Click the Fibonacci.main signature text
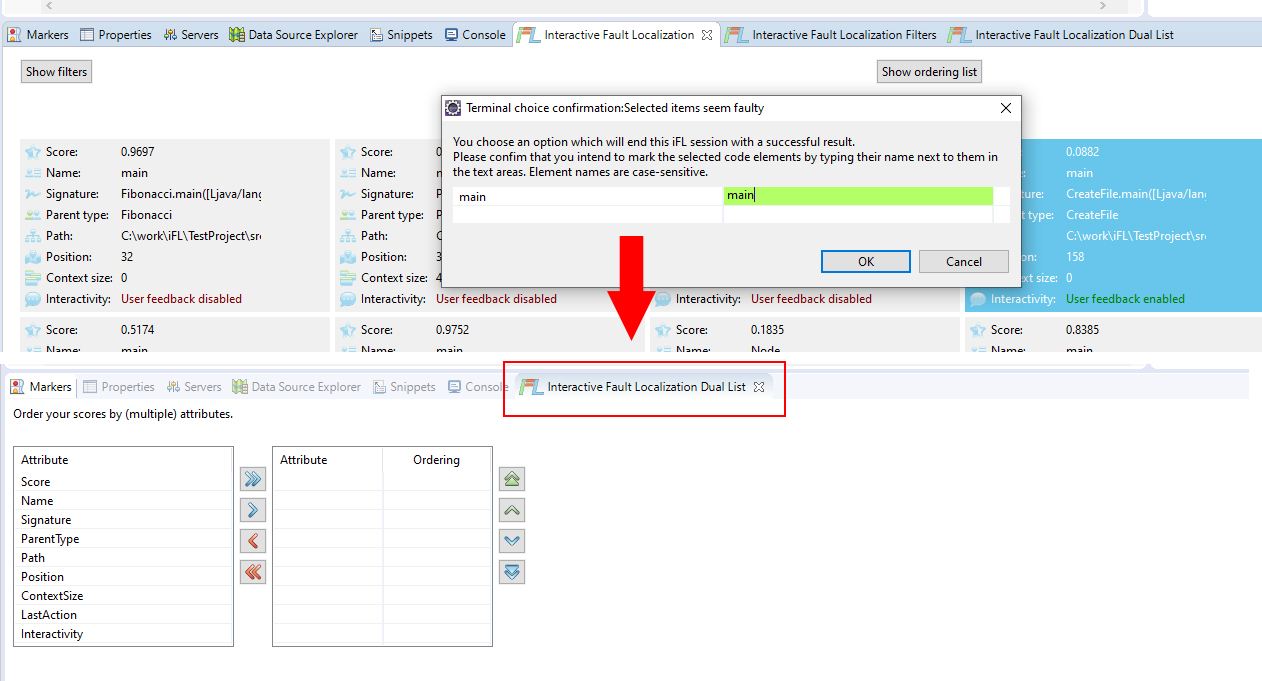 190,194
